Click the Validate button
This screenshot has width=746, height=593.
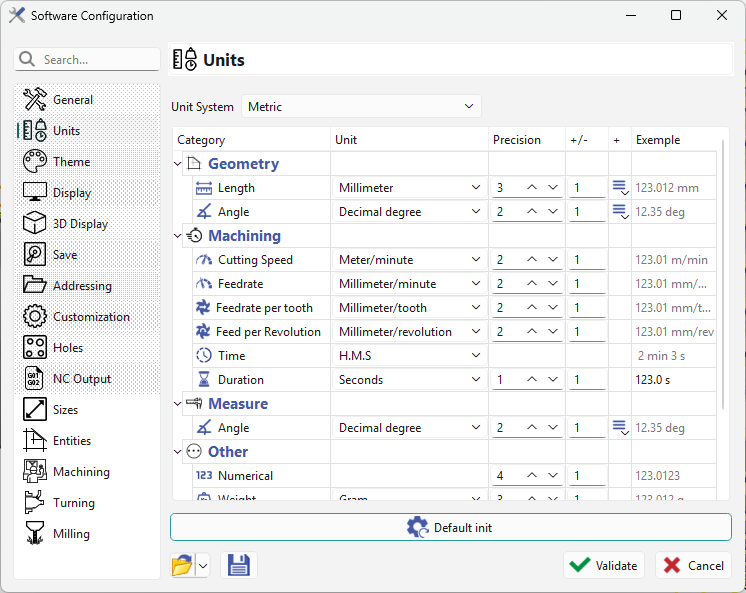click(603, 565)
